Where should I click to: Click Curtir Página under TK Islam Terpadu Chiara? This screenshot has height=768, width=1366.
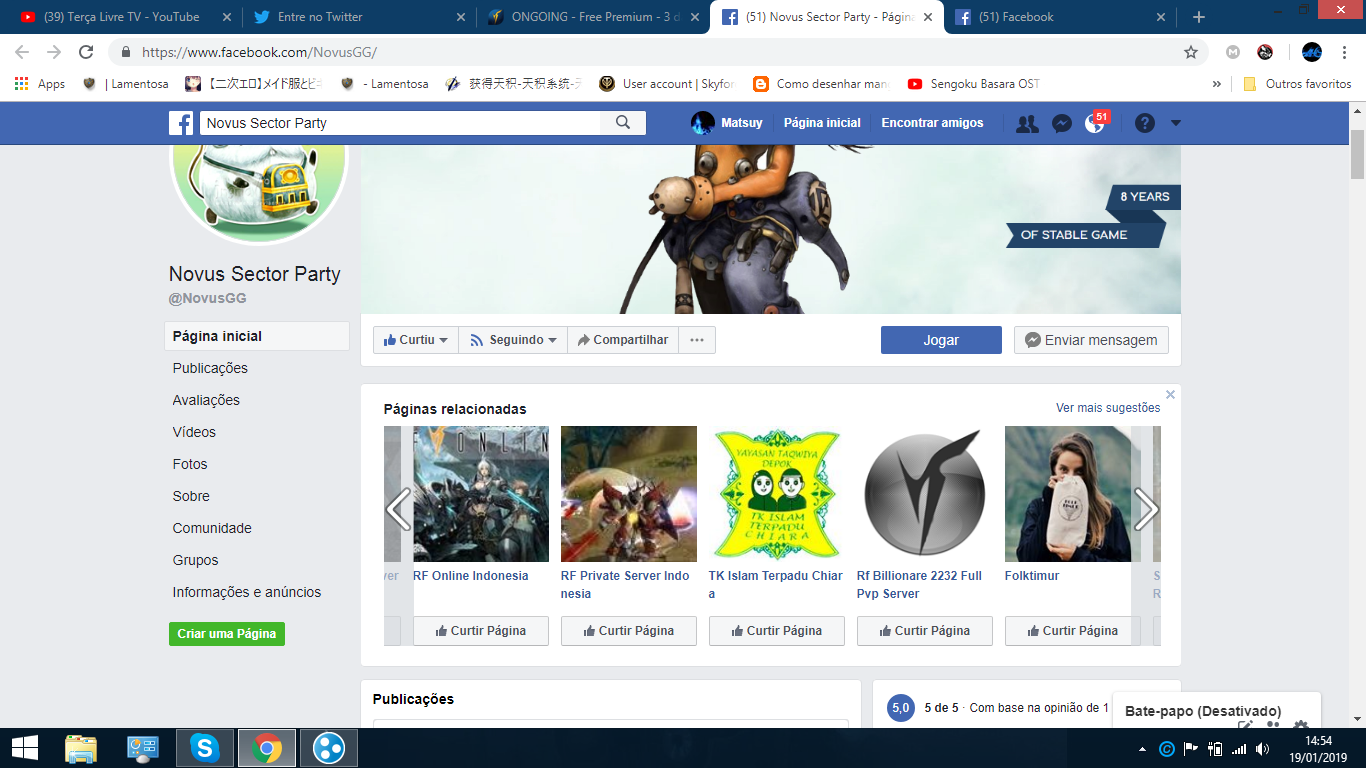[x=777, y=631]
